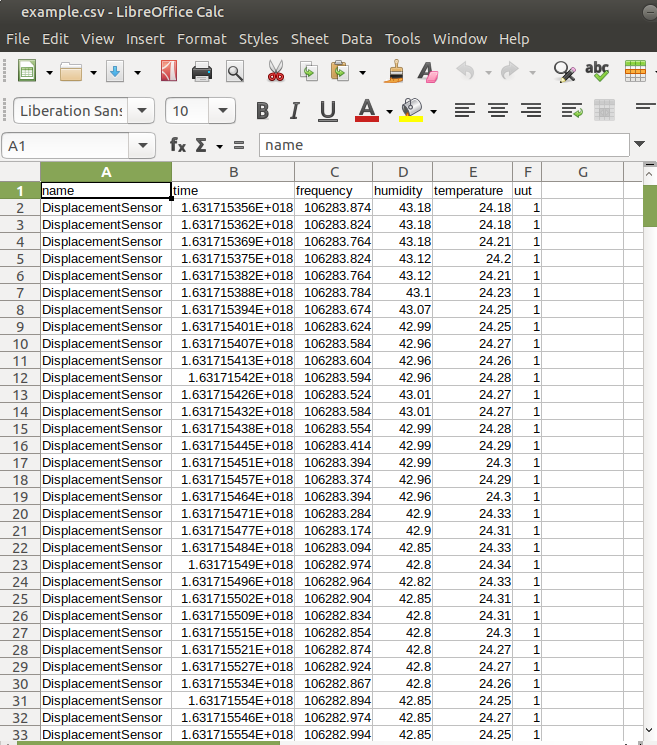Viewport: 657px width, 745px height.
Task: Click the Save document icon
Action: tap(115, 72)
